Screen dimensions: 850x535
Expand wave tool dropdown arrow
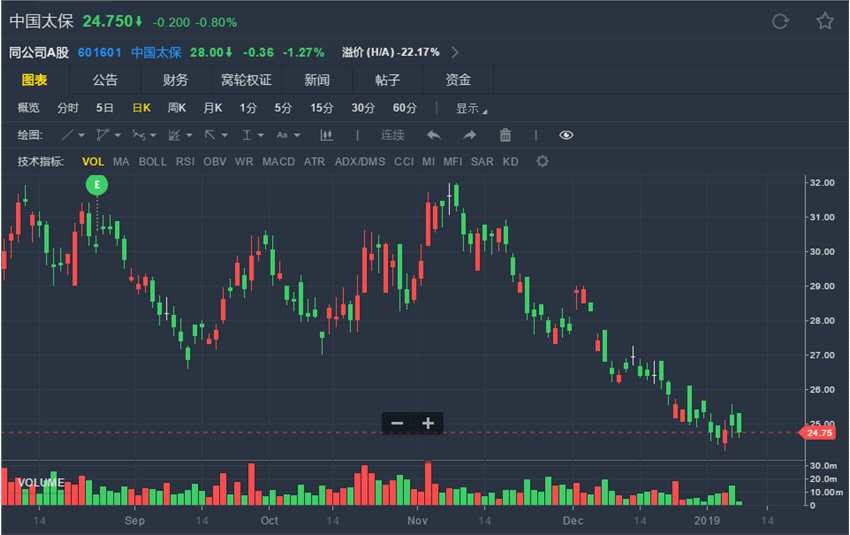(x=153, y=135)
